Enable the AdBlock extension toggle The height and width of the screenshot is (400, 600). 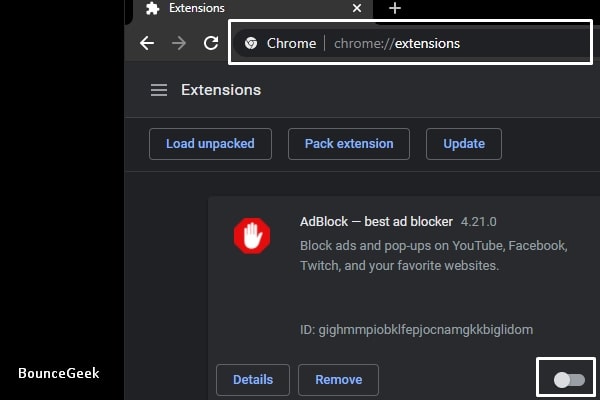click(x=569, y=380)
